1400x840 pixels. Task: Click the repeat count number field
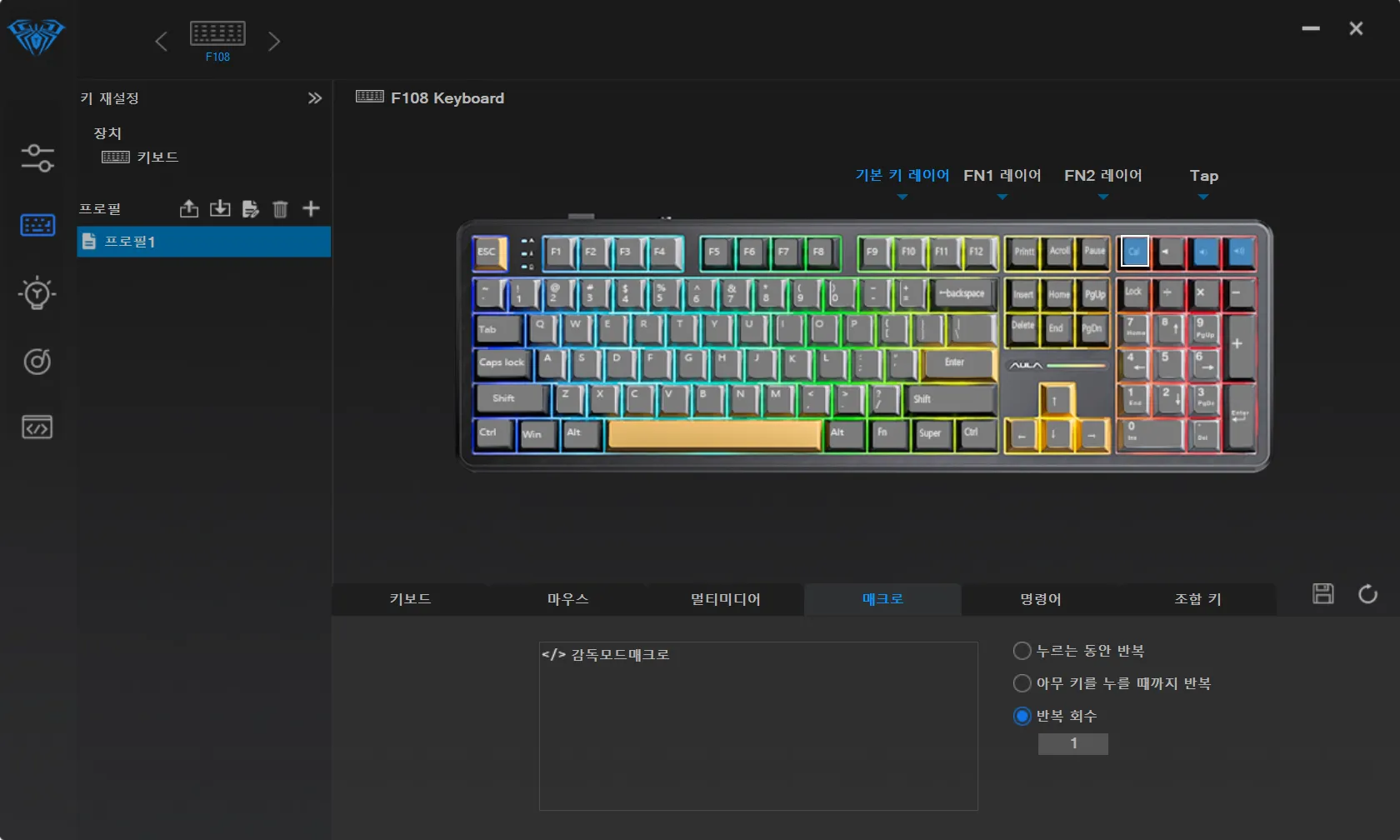point(1072,743)
